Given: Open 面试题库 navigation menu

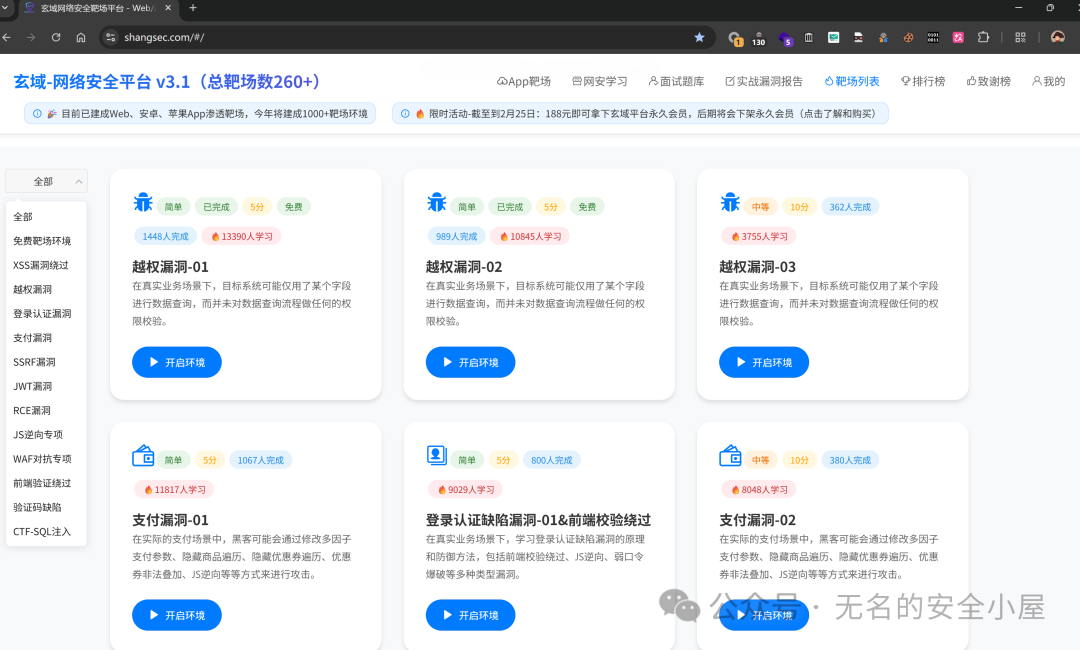Looking at the screenshot, I should (676, 81).
